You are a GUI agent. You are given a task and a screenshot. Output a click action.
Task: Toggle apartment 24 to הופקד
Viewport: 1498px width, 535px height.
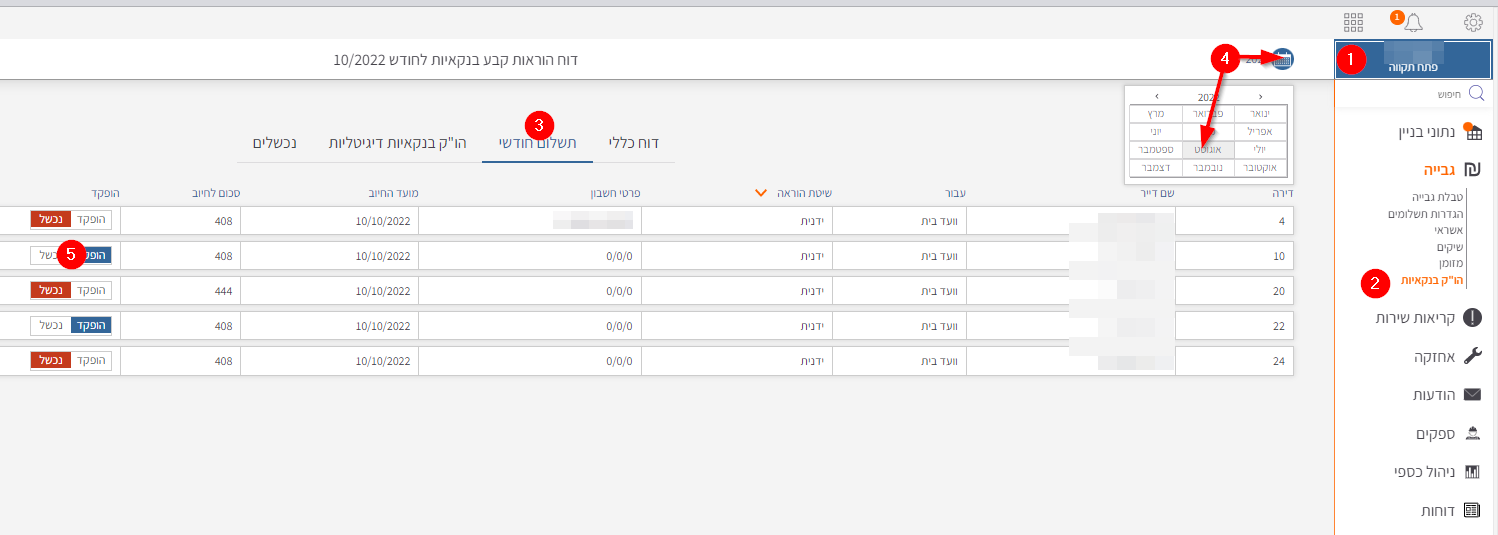coord(91,360)
